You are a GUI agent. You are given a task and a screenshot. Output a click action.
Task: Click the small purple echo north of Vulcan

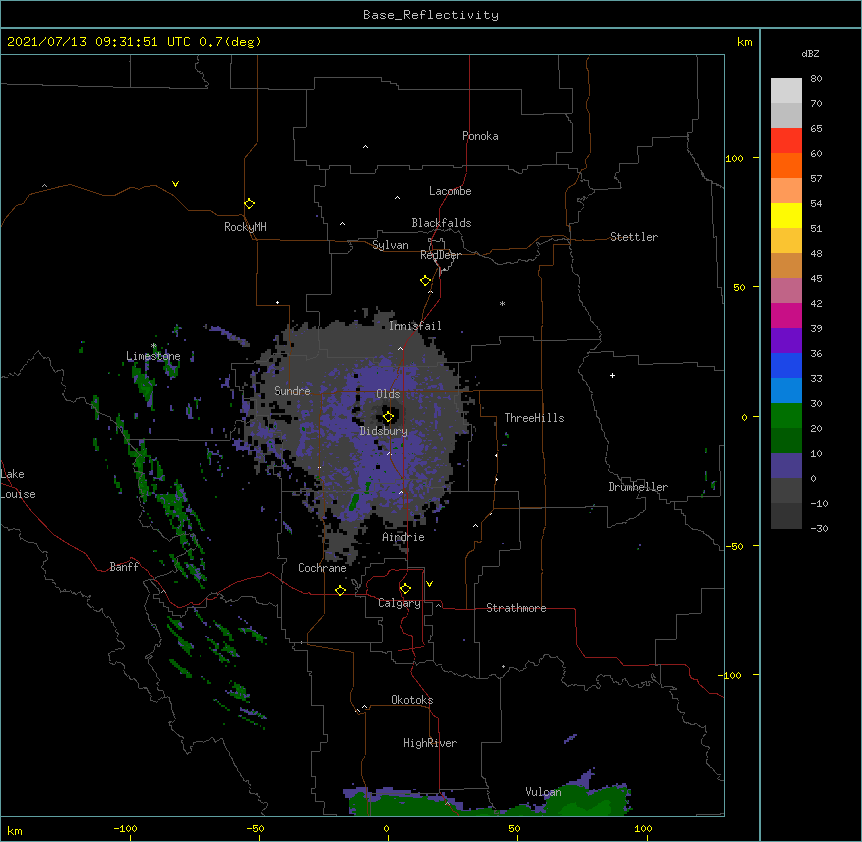tap(571, 738)
